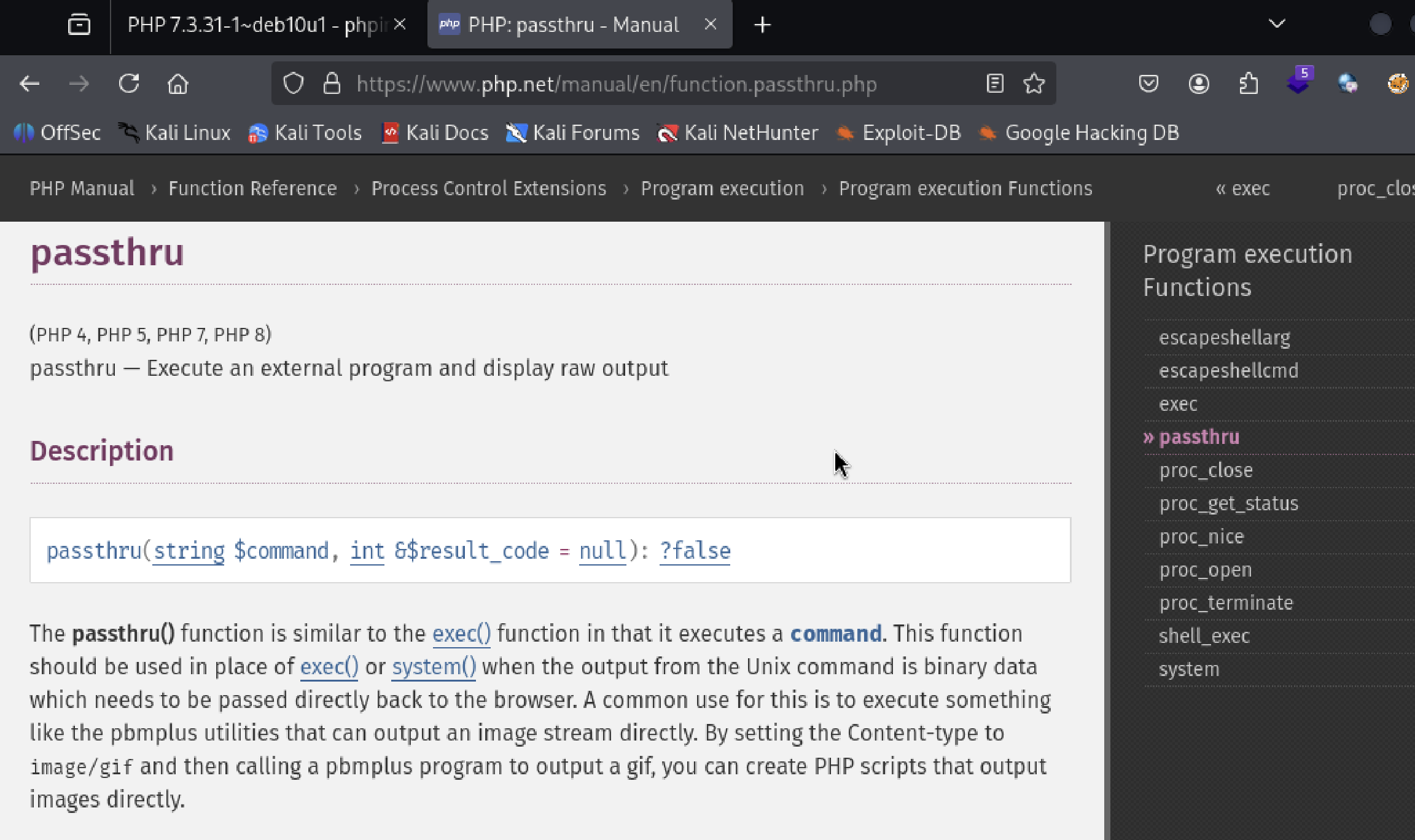Open site security lock info
Screen dimensions: 1415x840
332,84
